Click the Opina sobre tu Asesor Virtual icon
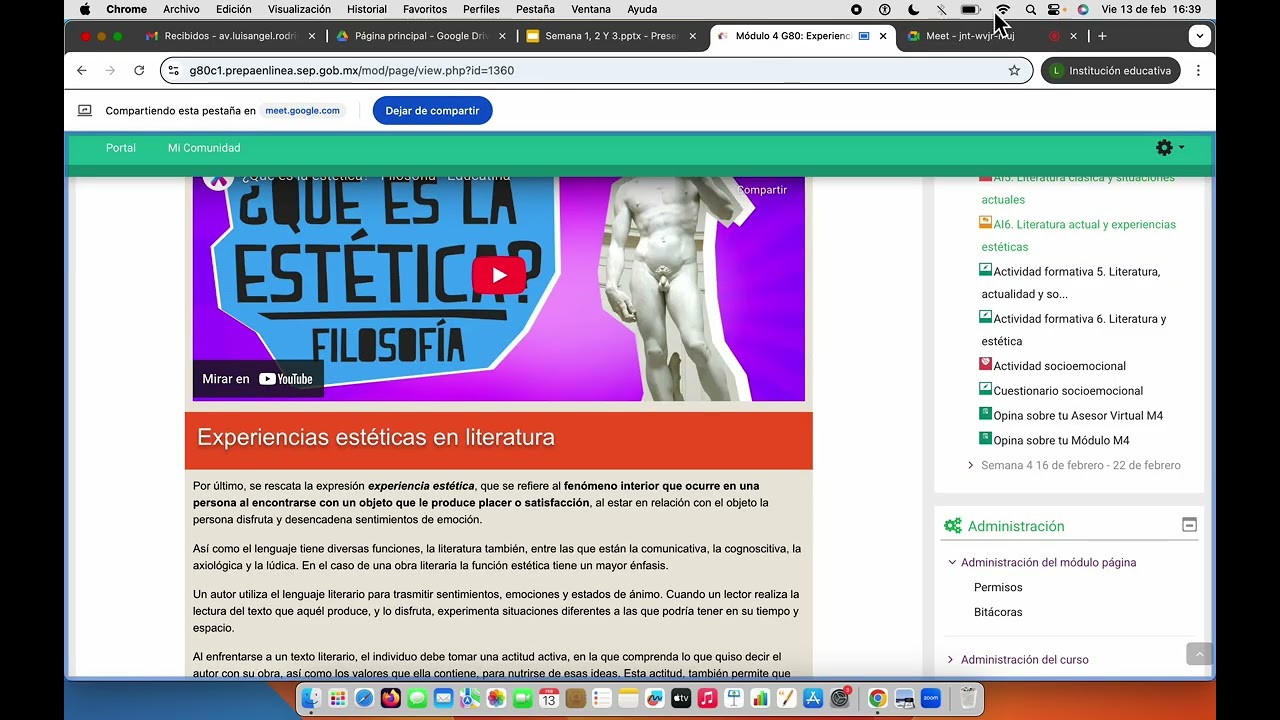1280x720 pixels. click(985, 413)
